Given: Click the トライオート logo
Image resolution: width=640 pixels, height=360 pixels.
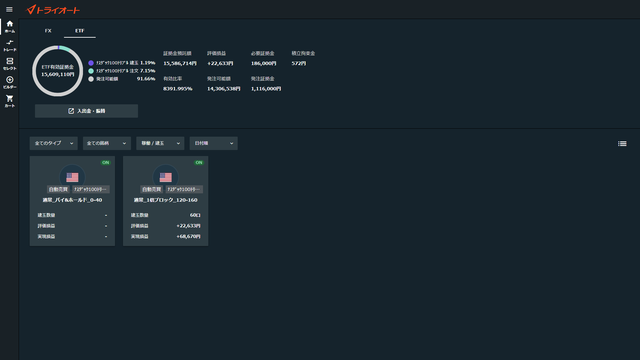Looking at the screenshot, I should [53, 10].
